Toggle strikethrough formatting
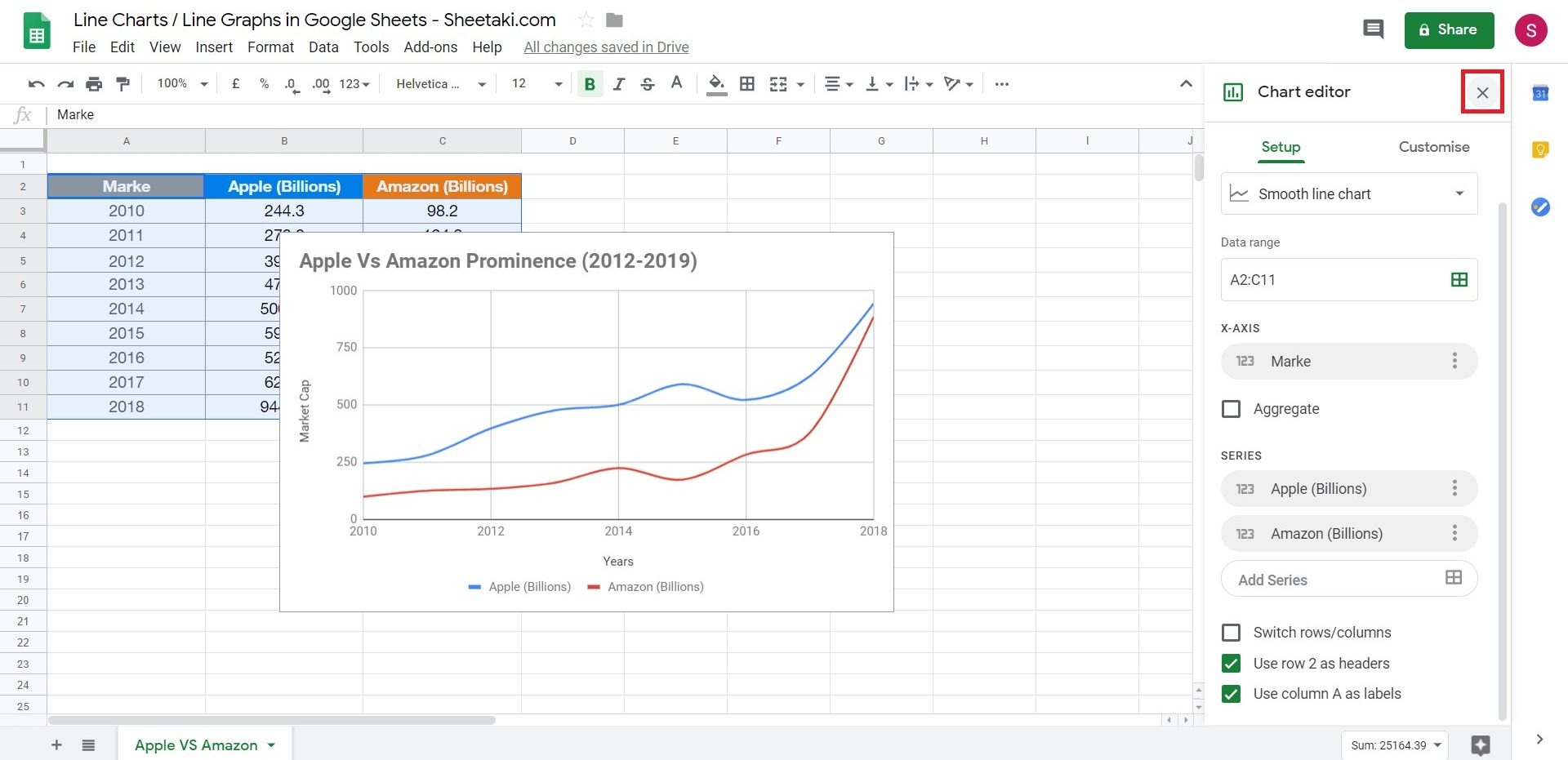1568x760 pixels. (x=648, y=84)
